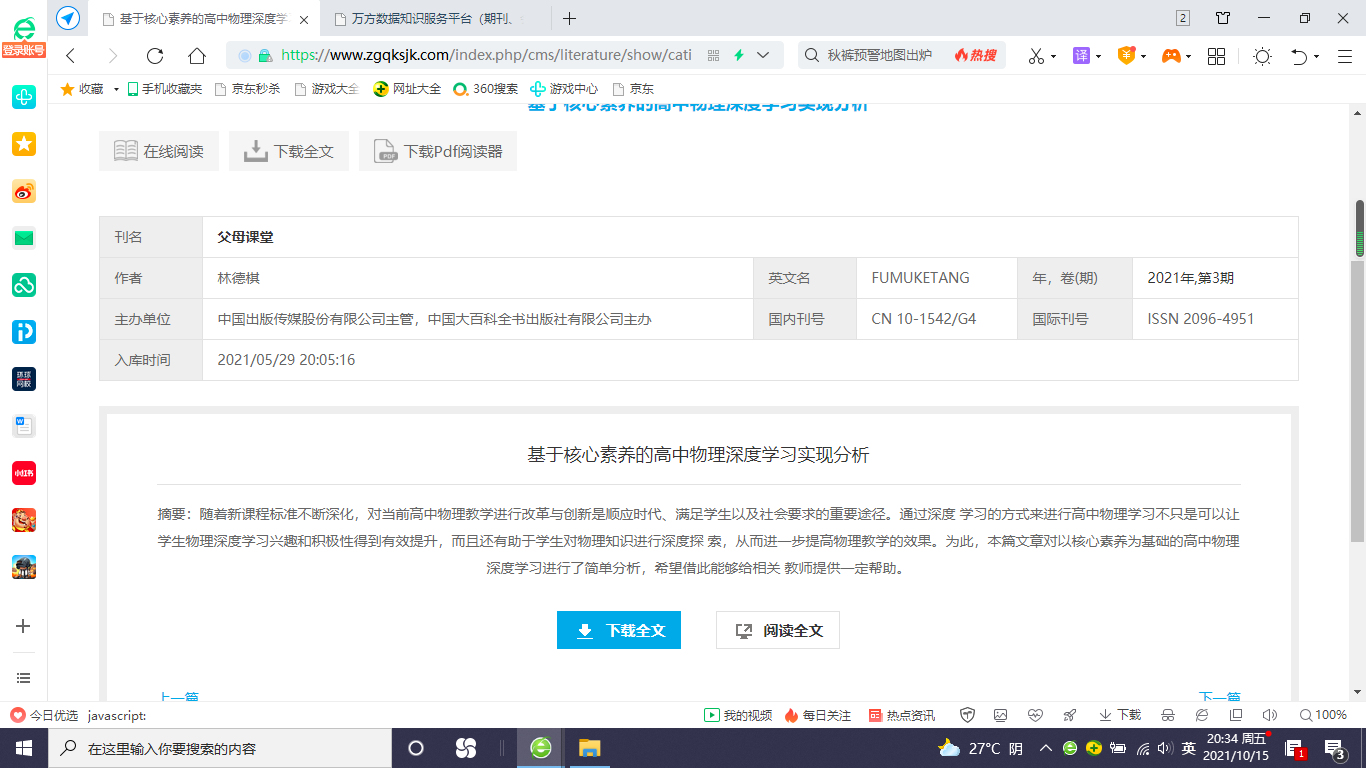Open 网址大全 bookmark
This screenshot has height=768, width=1366.
pos(408,89)
